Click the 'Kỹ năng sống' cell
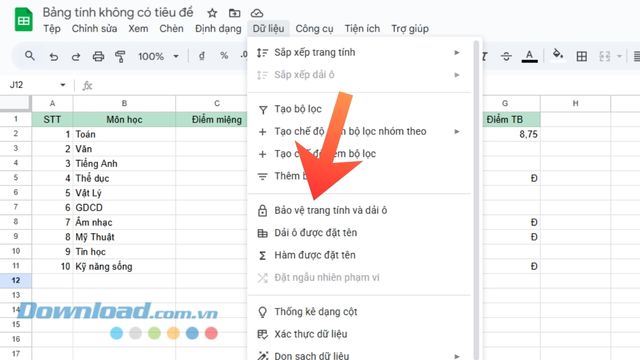 (x=124, y=267)
